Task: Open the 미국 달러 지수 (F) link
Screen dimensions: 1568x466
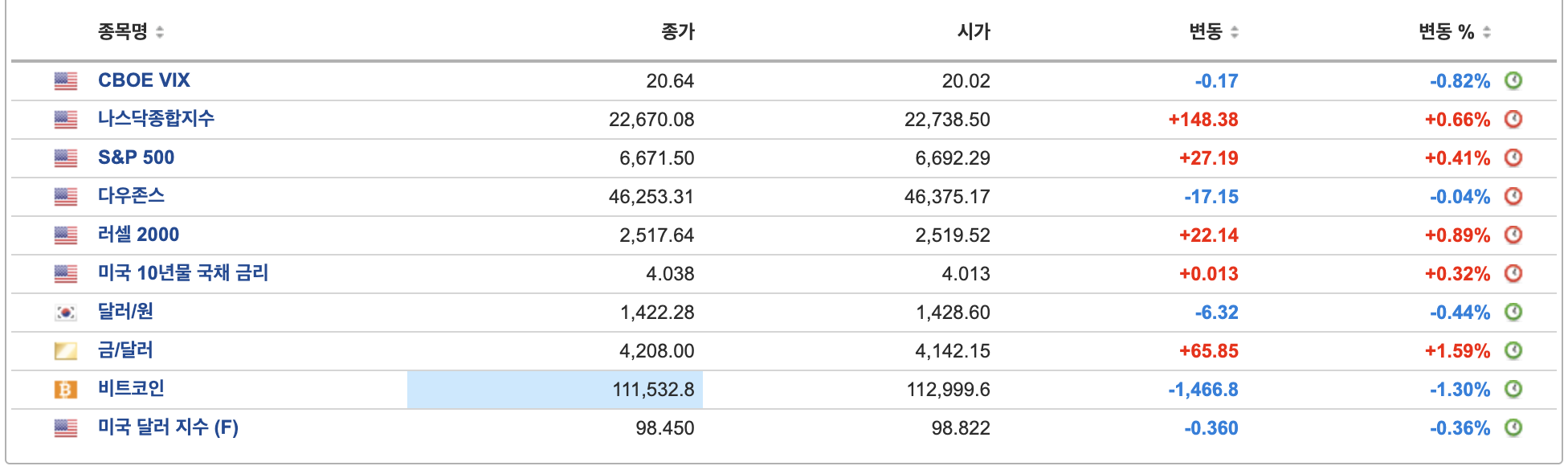Action: (x=168, y=427)
